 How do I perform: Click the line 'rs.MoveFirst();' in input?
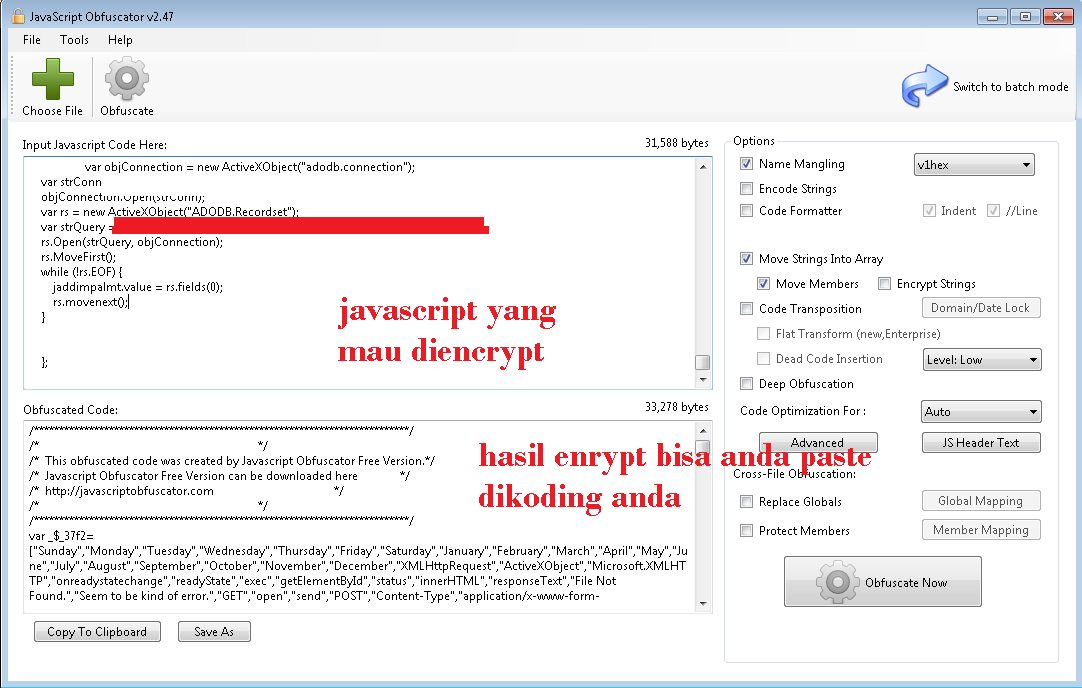click(x=78, y=257)
